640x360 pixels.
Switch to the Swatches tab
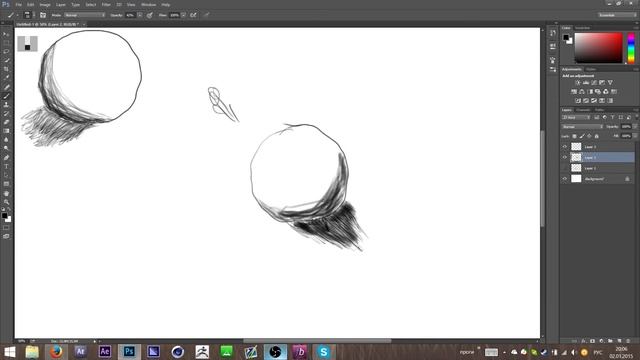pos(582,28)
